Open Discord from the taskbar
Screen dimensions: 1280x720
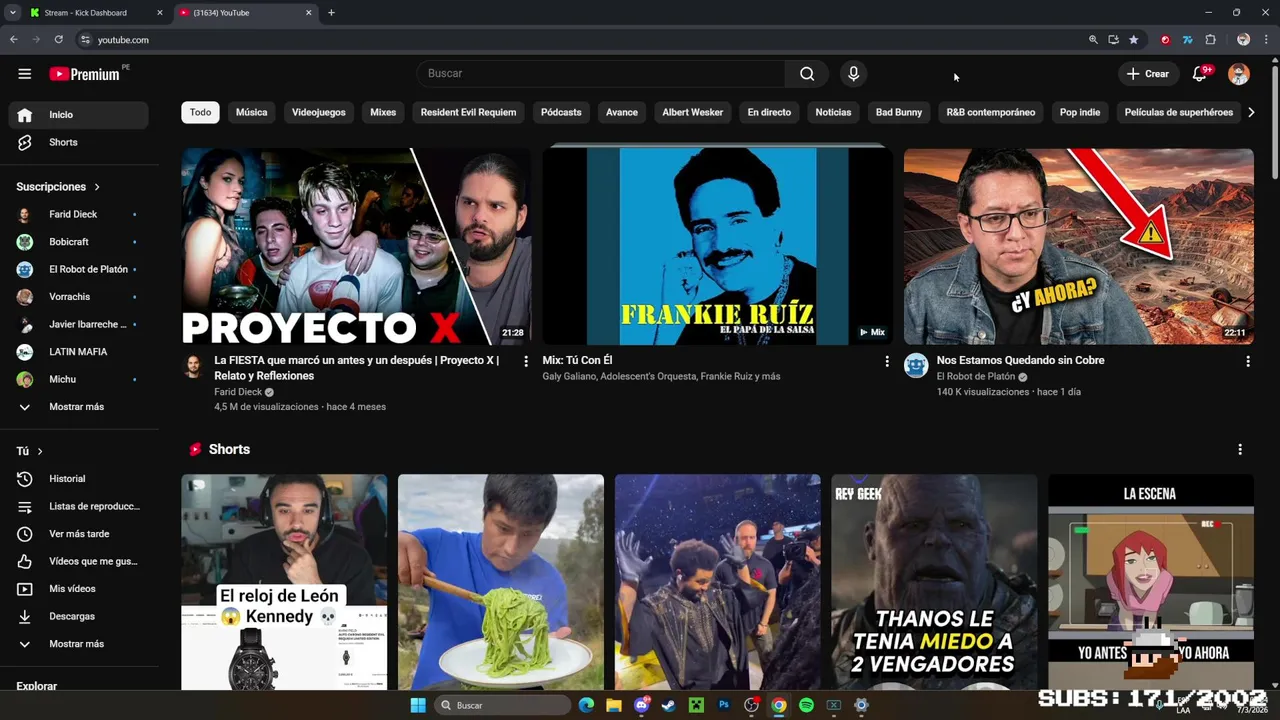coord(641,706)
